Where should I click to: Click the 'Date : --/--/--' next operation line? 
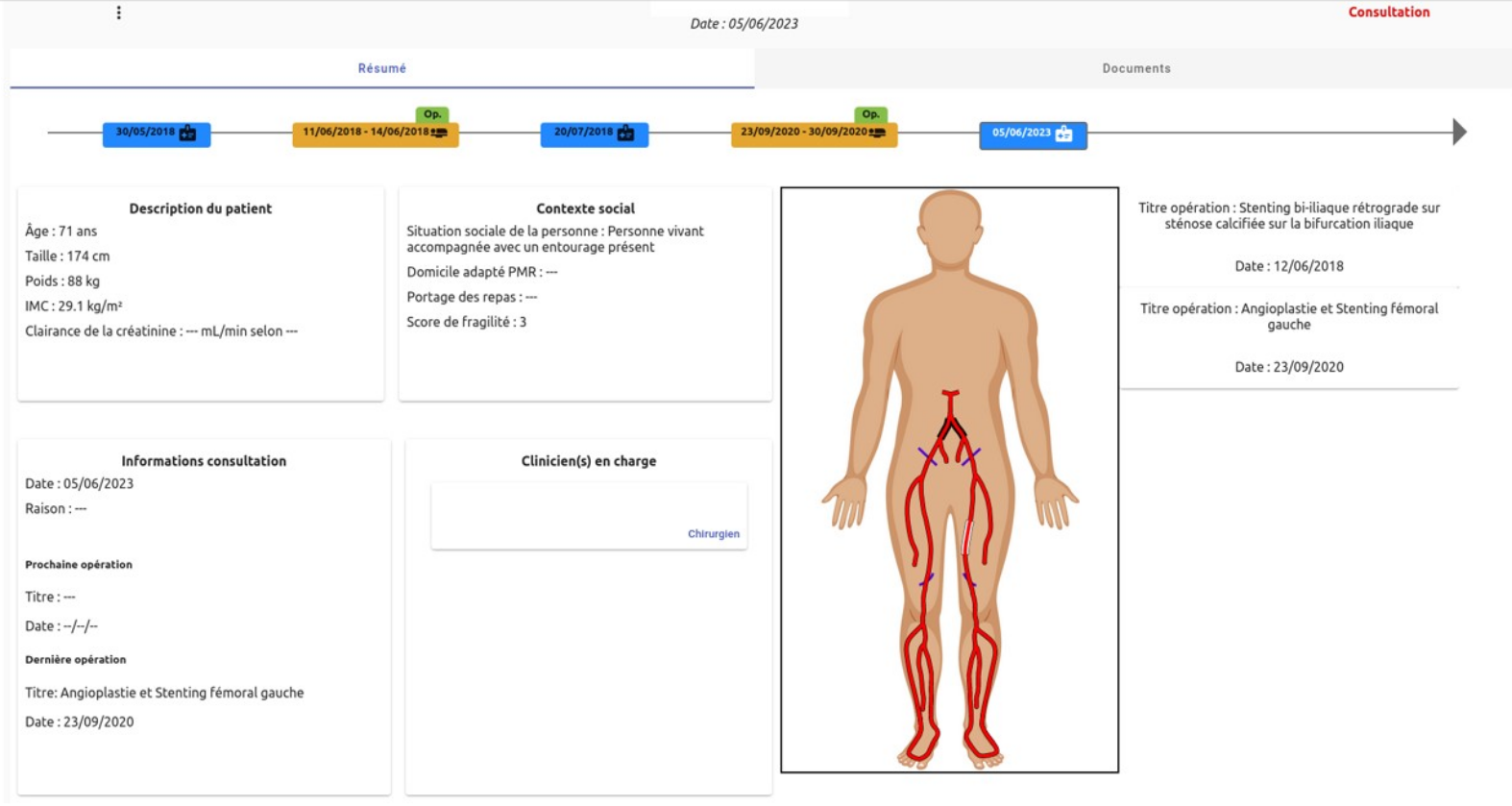click(61, 626)
